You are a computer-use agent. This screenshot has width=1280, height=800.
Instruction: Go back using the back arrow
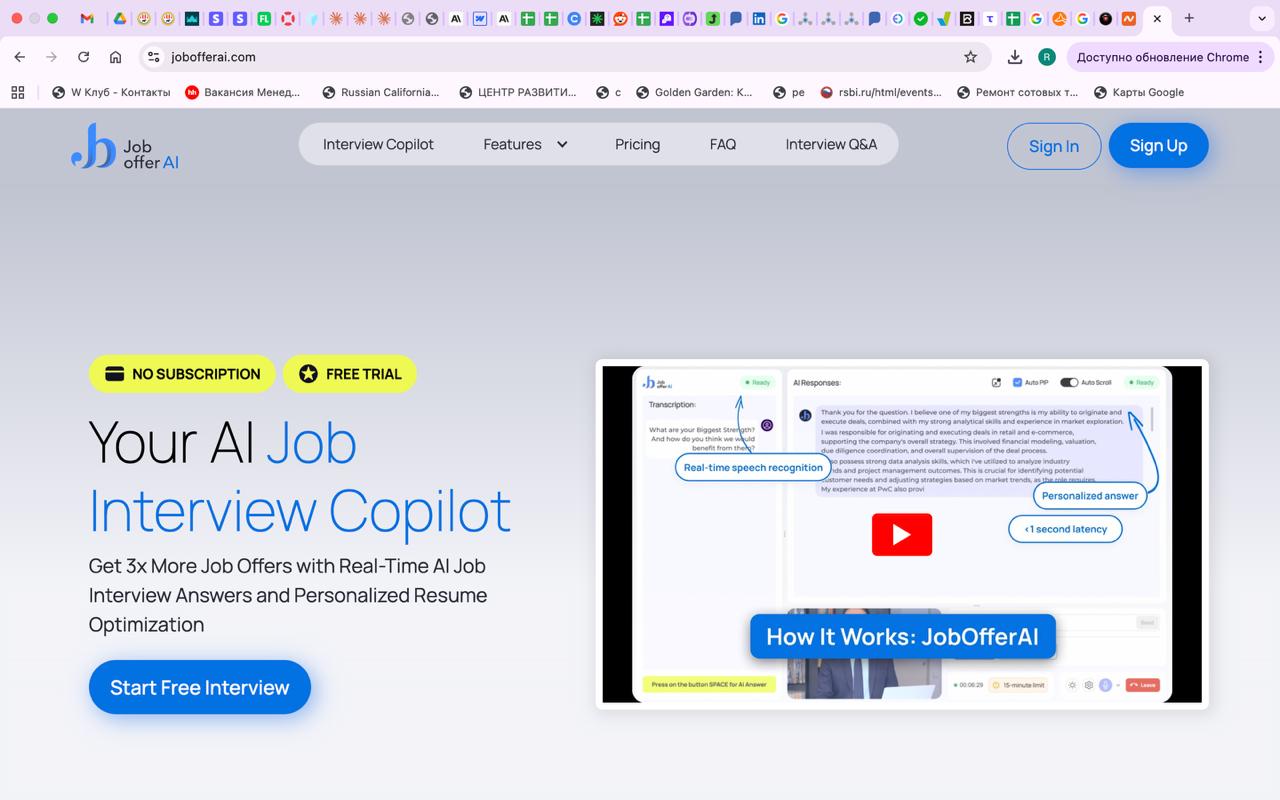click(x=20, y=57)
